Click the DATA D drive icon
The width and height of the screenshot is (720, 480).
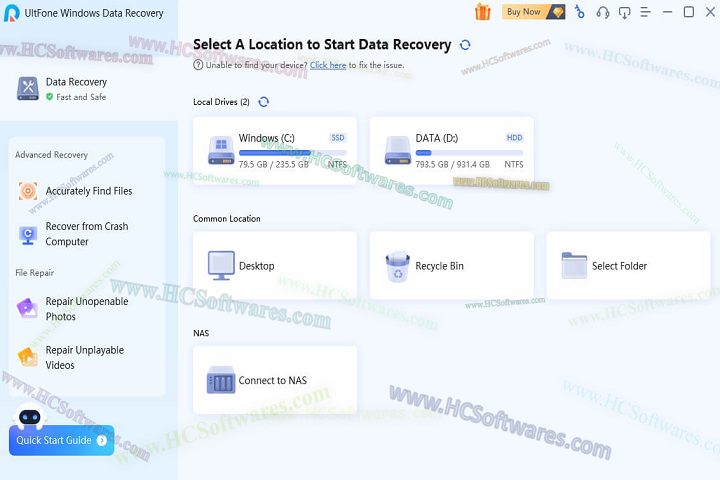pos(398,150)
